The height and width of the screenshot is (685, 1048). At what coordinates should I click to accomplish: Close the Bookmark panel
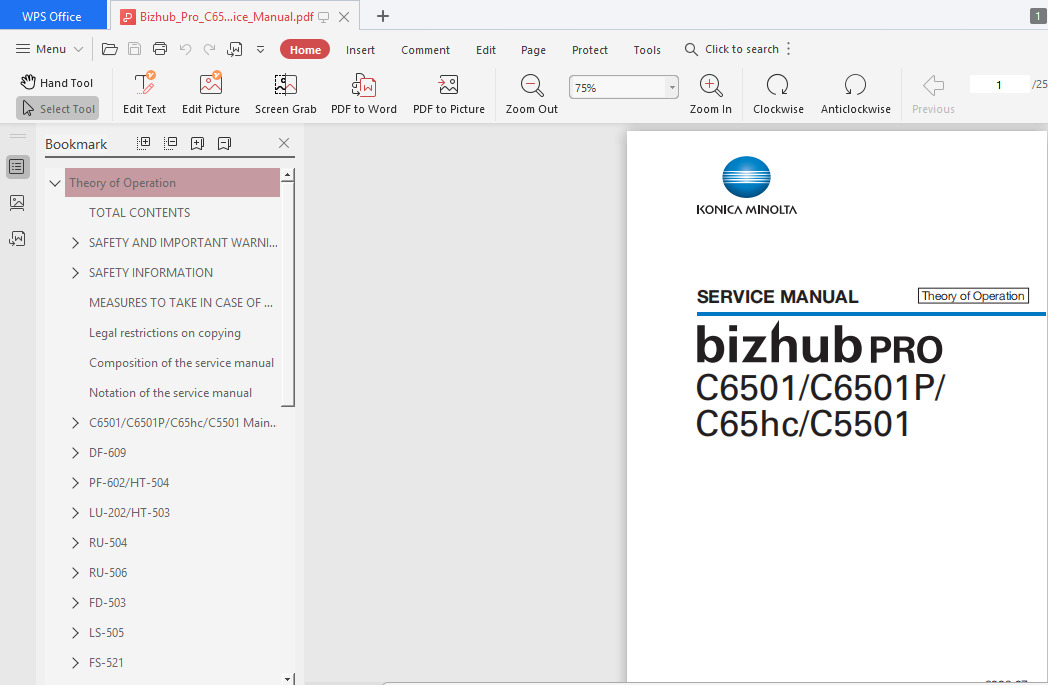284,143
